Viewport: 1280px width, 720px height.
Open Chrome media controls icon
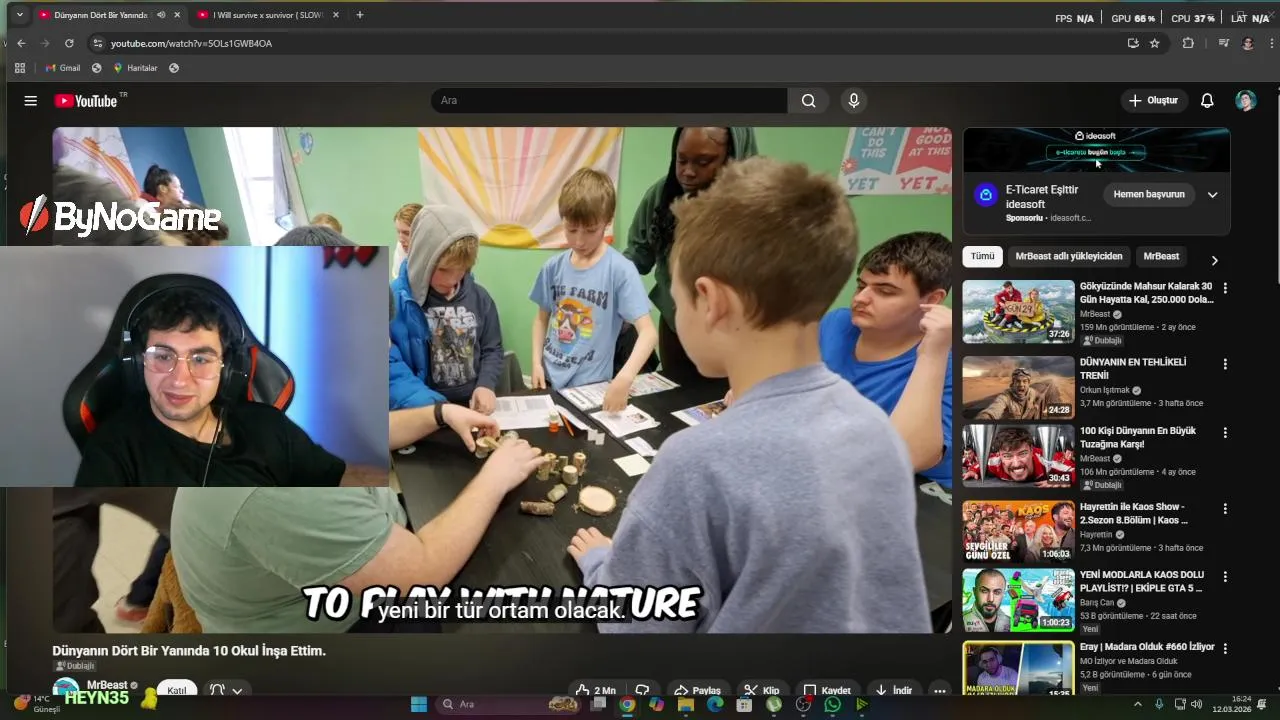pos(1223,43)
